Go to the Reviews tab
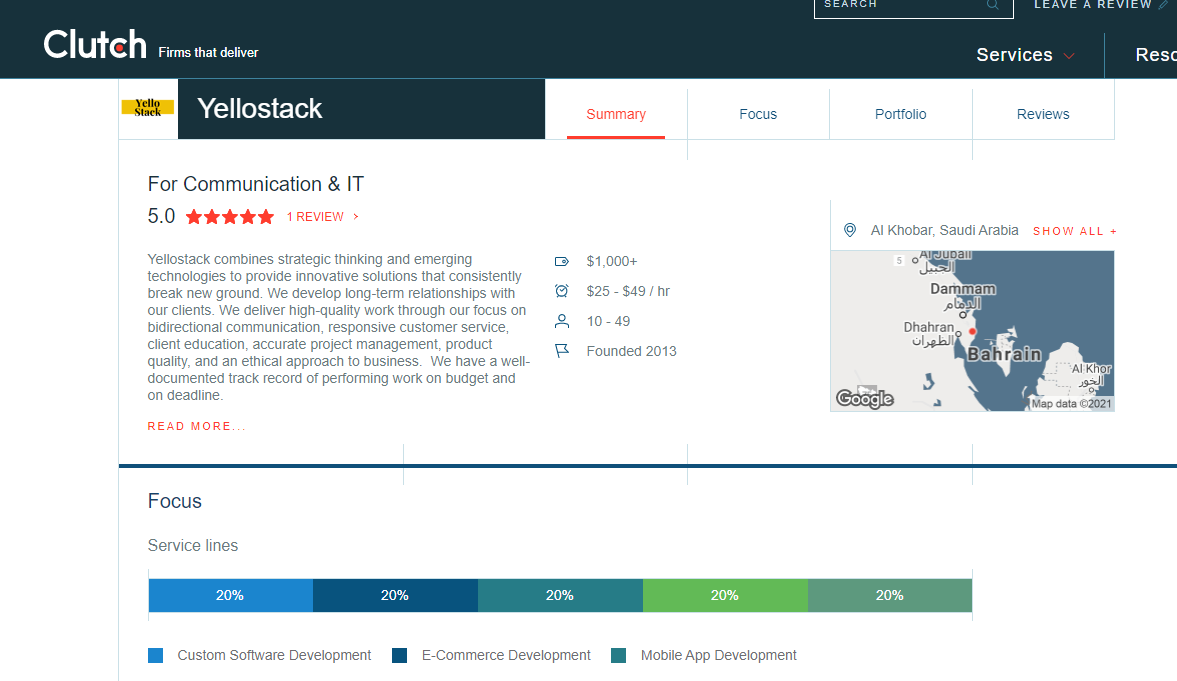Screen dimensions: 1177x681 pyautogui.click(x=1043, y=114)
